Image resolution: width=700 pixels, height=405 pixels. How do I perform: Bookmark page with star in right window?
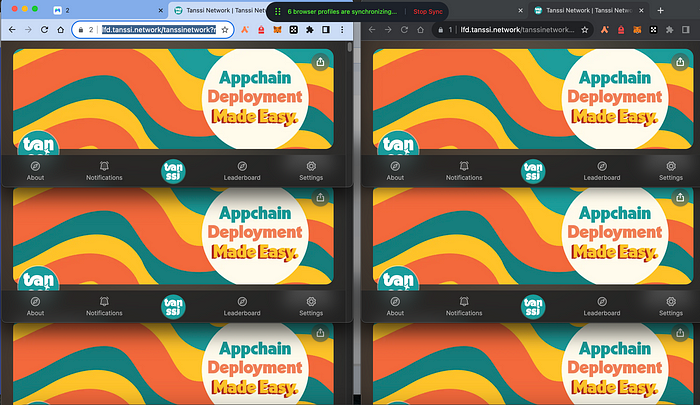pyautogui.click(x=585, y=30)
